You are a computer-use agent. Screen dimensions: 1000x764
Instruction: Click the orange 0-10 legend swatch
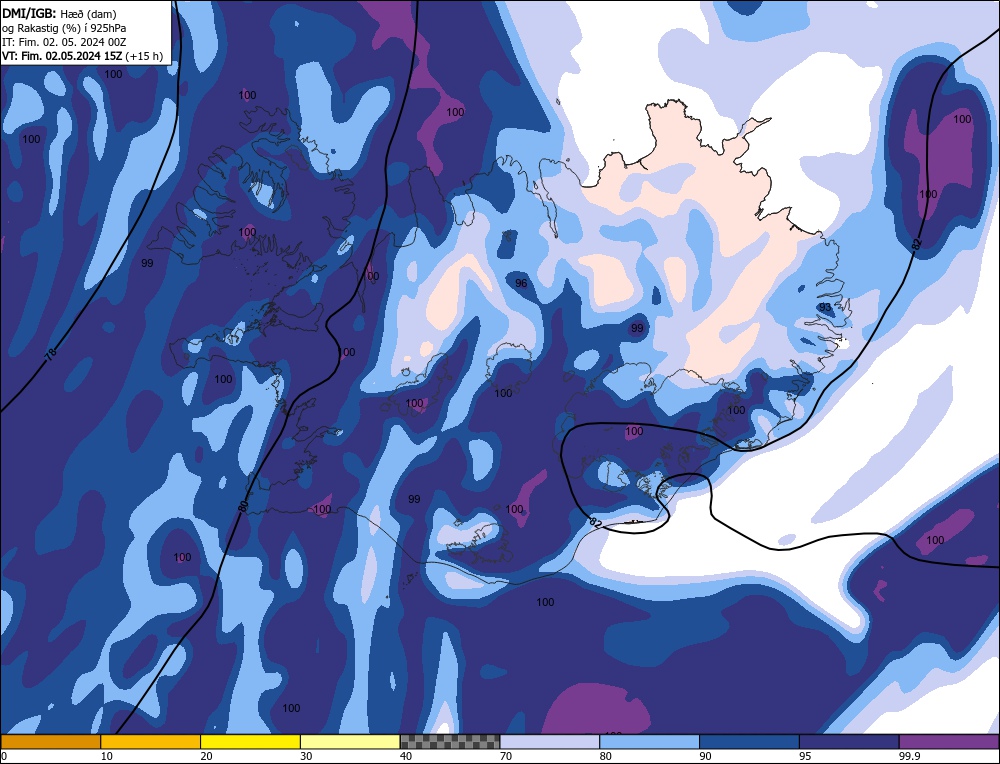50,741
